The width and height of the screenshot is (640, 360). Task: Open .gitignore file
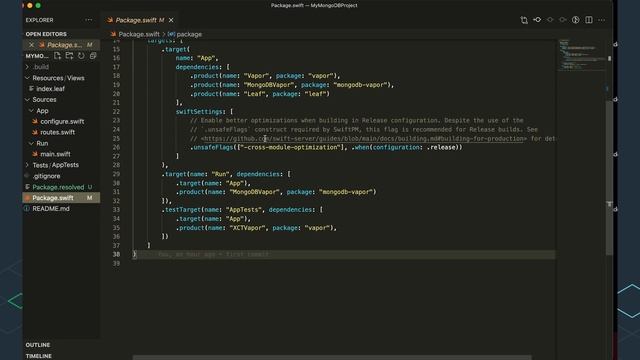[x=46, y=176]
